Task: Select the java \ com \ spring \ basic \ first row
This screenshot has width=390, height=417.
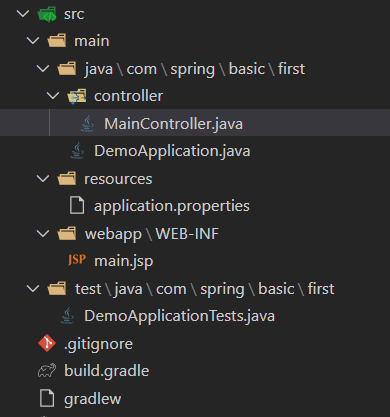Action: click(x=195, y=69)
